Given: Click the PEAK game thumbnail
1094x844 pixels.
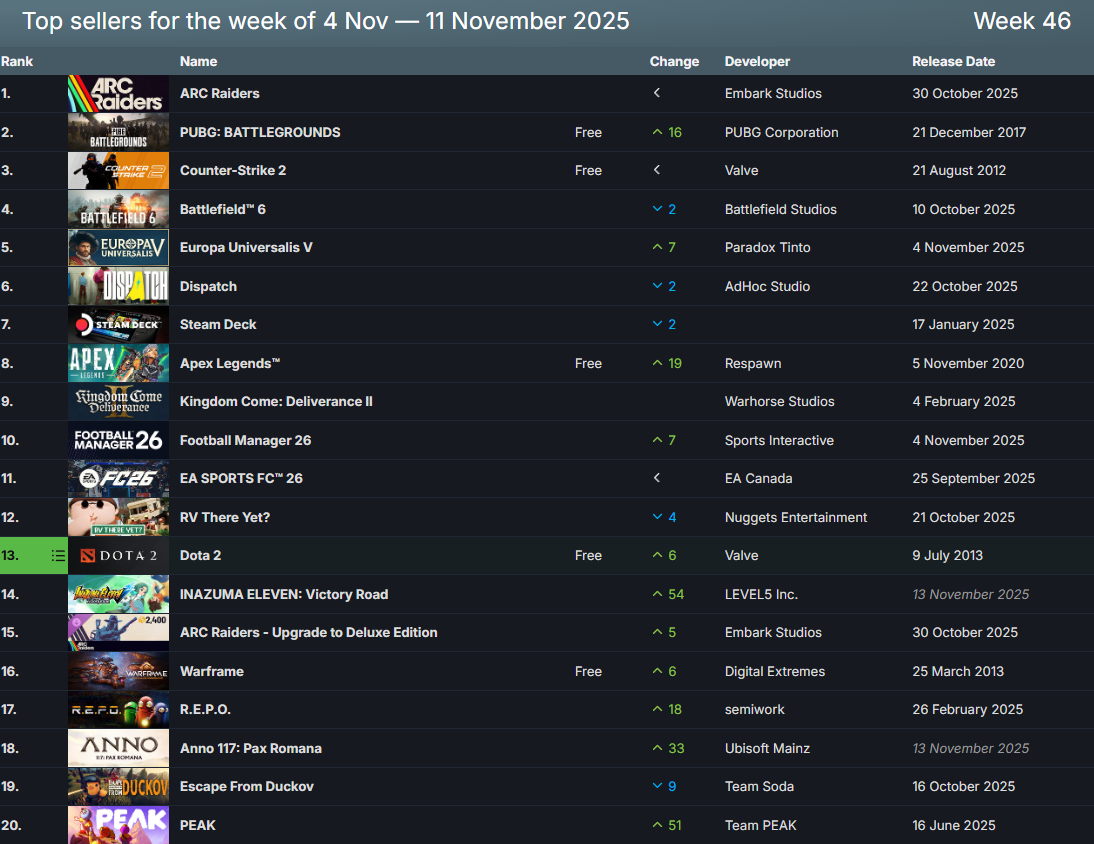Looking at the screenshot, I should [x=118, y=825].
